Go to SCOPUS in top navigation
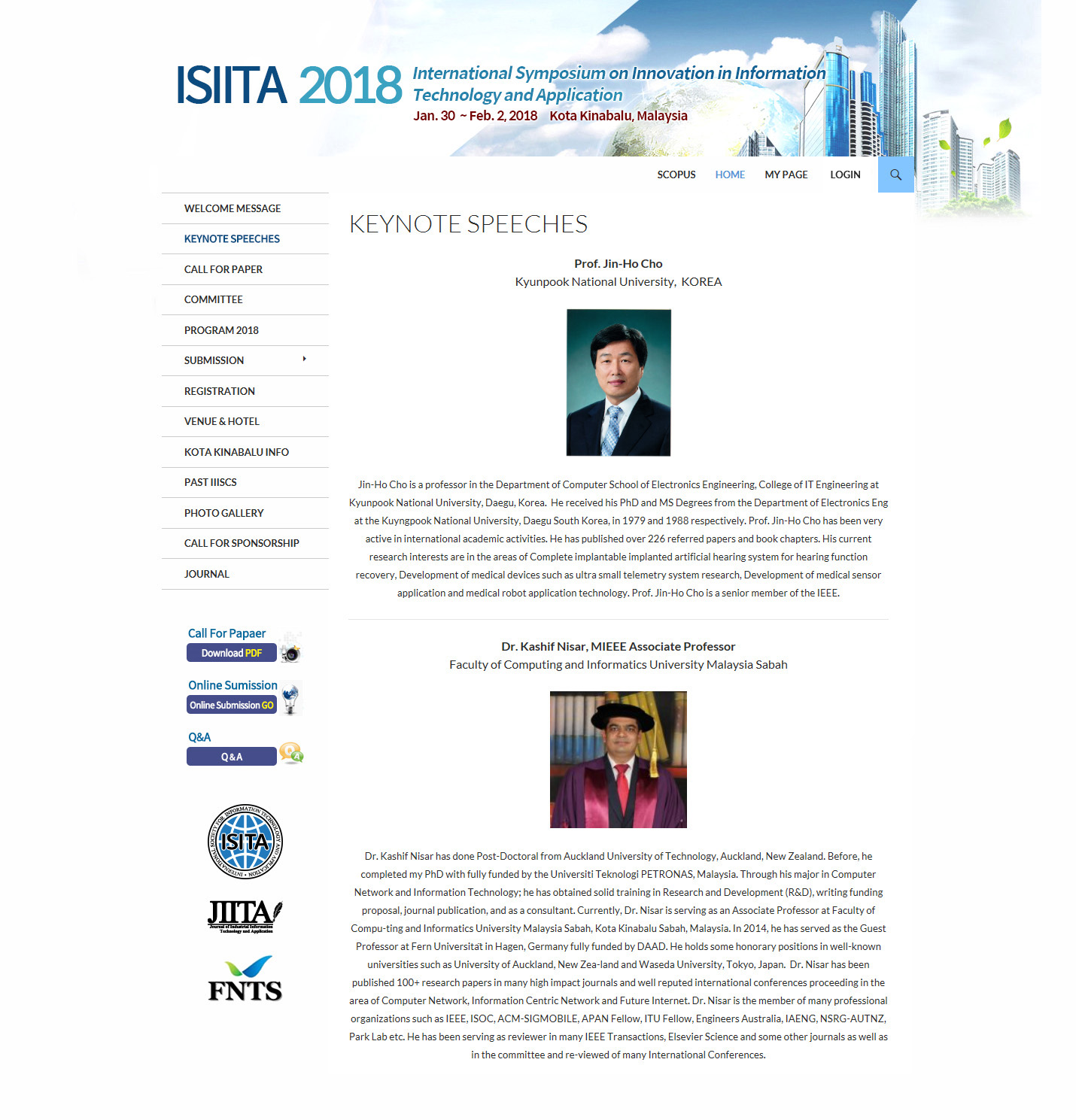The width and height of the screenshot is (1076, 1120). point(676,175)
